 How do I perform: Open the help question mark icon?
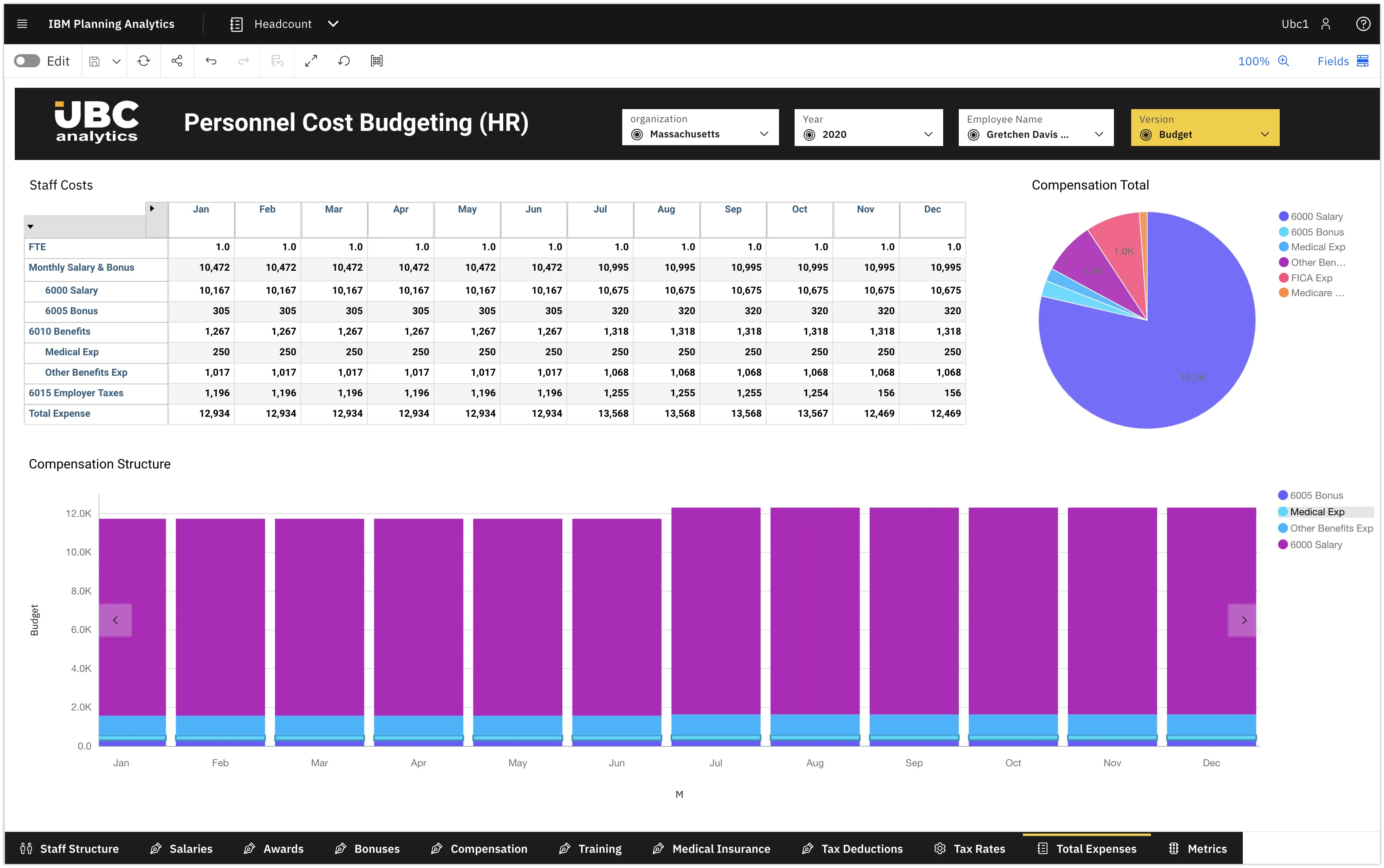(1363, 23)
